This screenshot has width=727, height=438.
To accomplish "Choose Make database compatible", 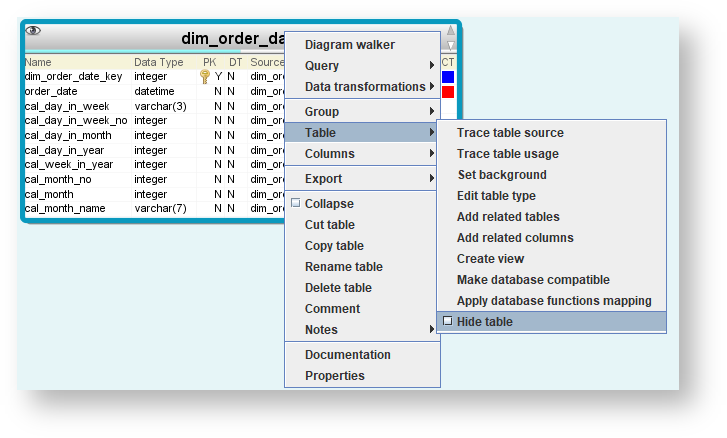I will [551, 279].
